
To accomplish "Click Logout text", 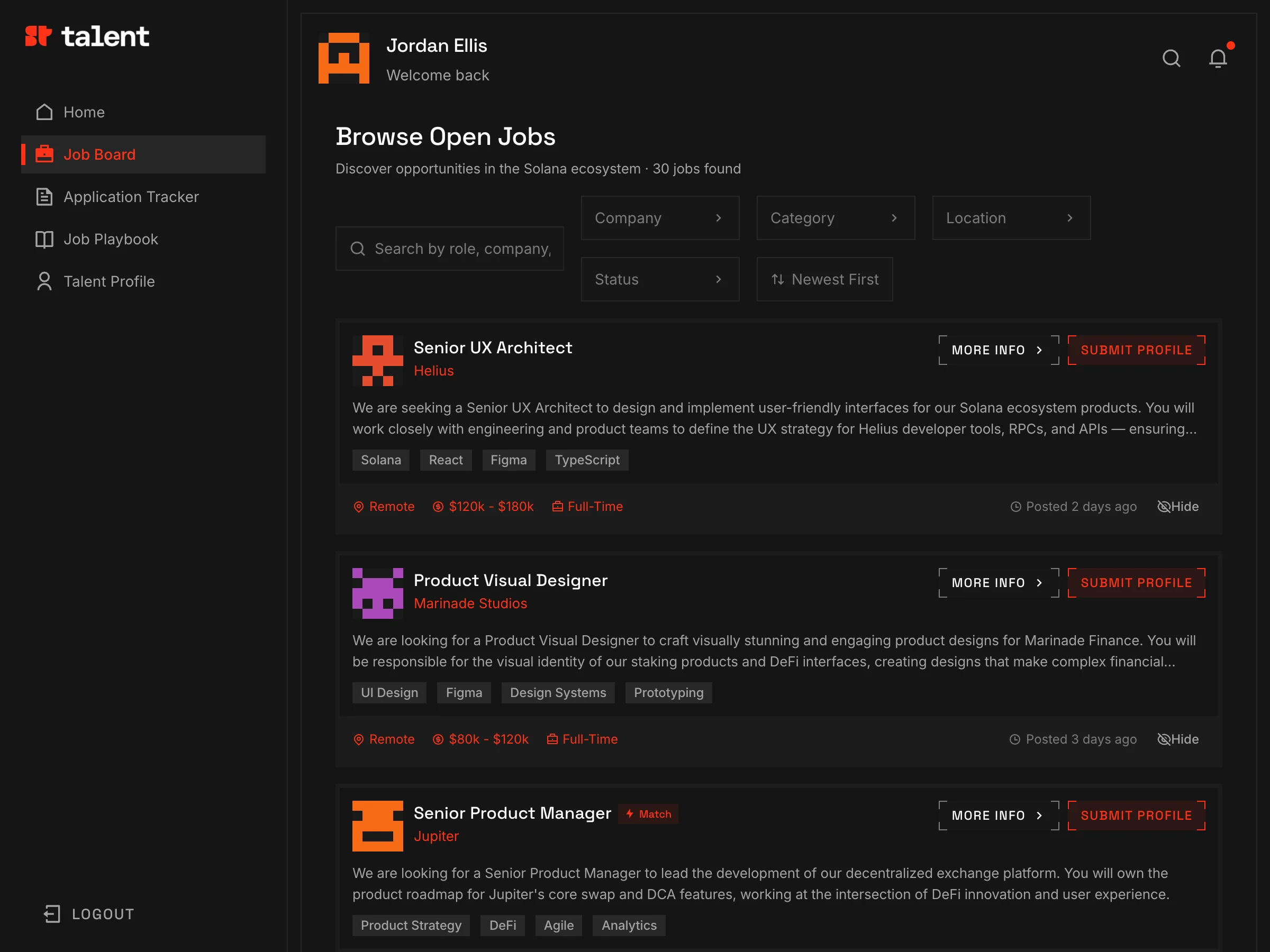I will point(103,914).
